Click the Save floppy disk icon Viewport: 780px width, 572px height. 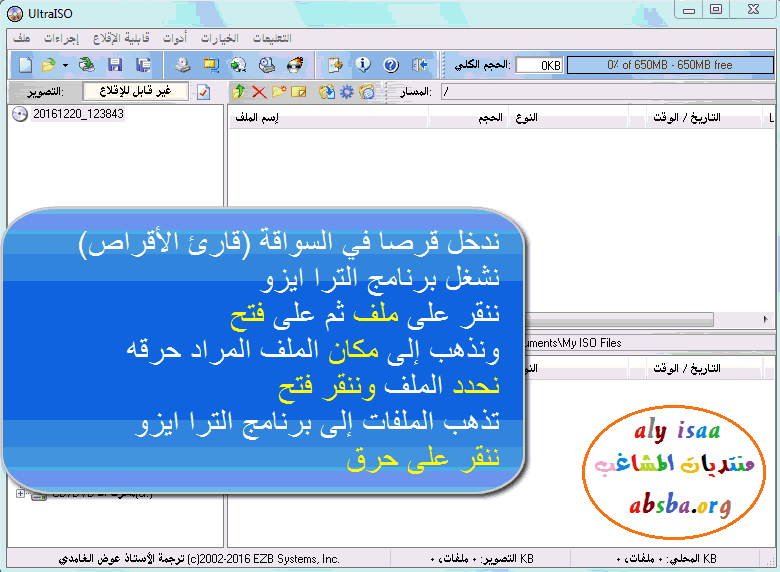tap(115, 65)
